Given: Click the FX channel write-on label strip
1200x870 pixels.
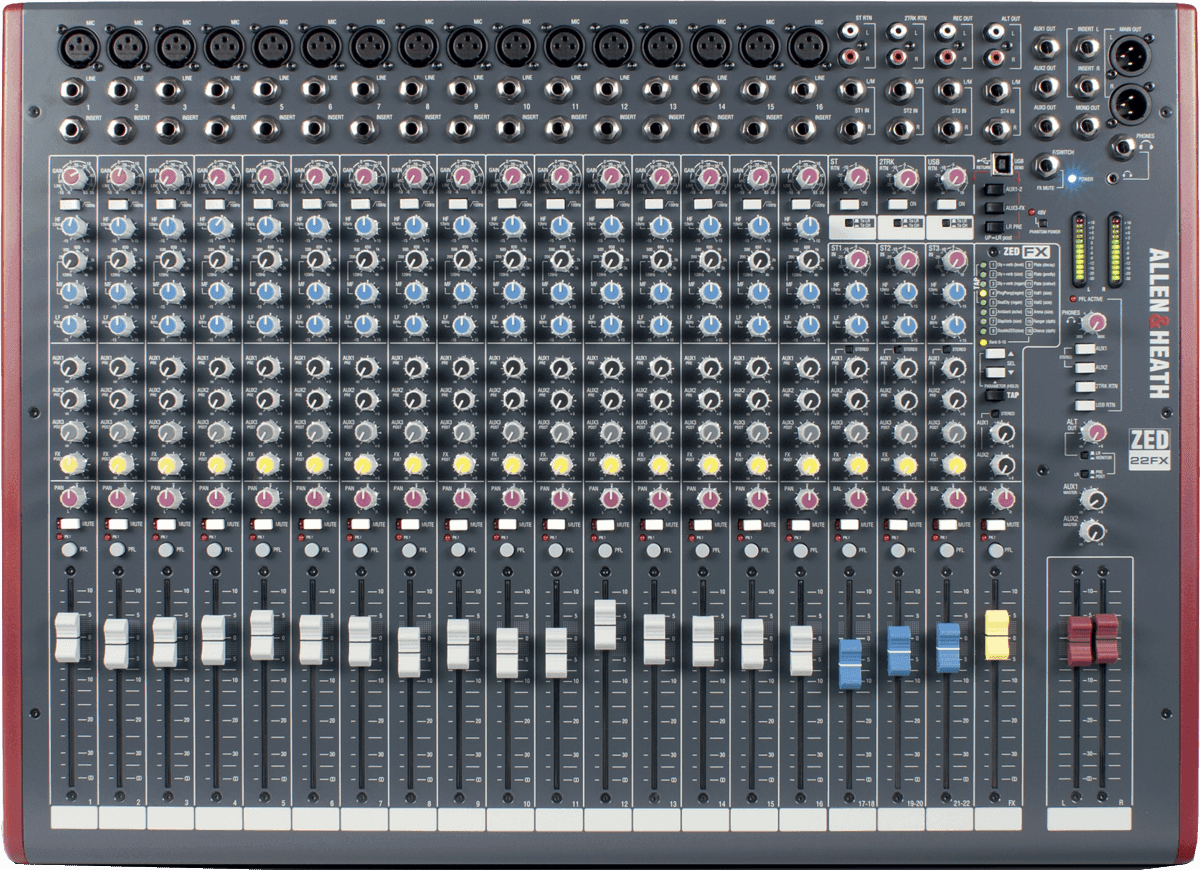Looking at the screenshot, I should coord(999,819).
